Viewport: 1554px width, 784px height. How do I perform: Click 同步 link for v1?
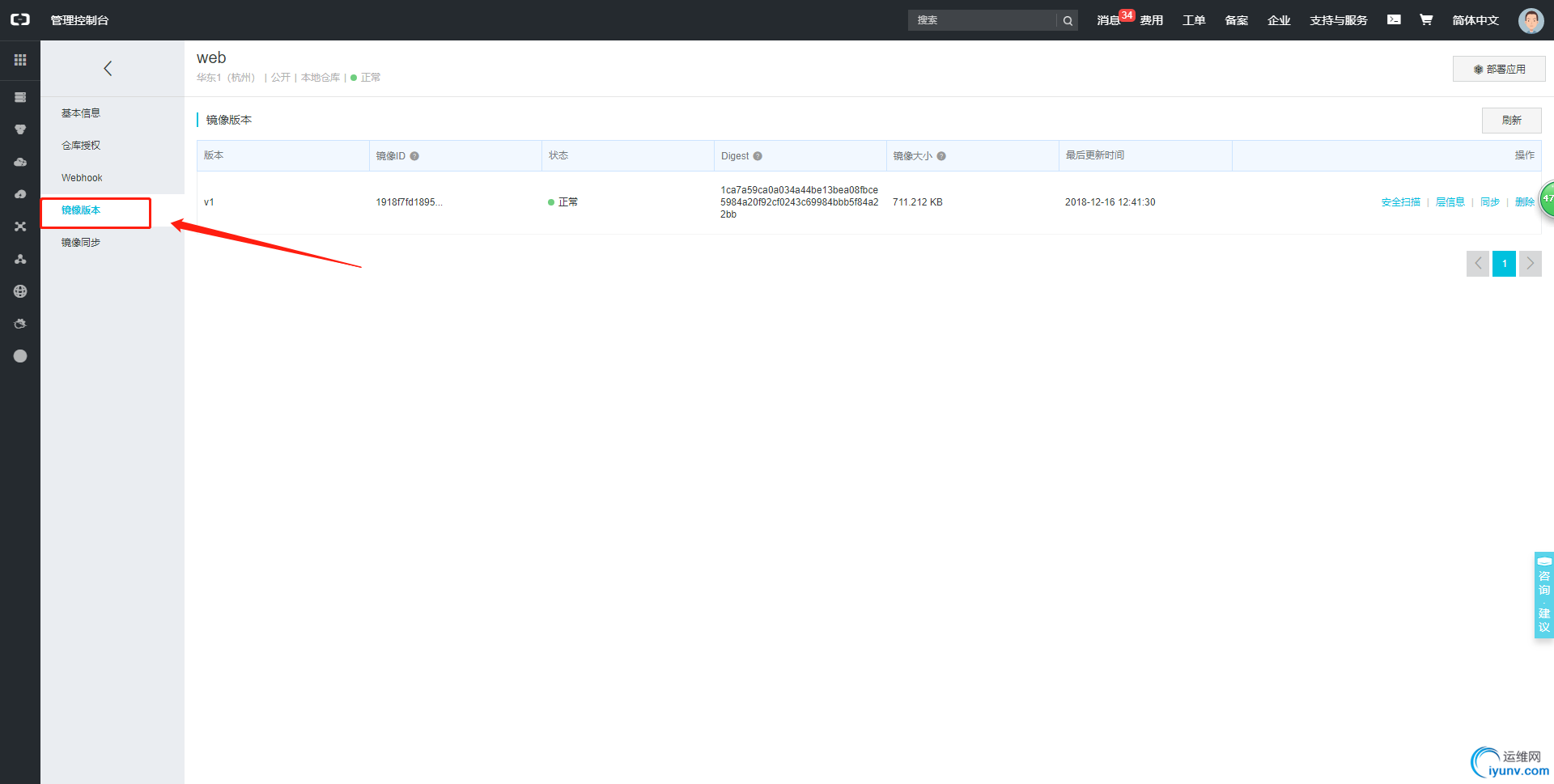pos(1489,202)
